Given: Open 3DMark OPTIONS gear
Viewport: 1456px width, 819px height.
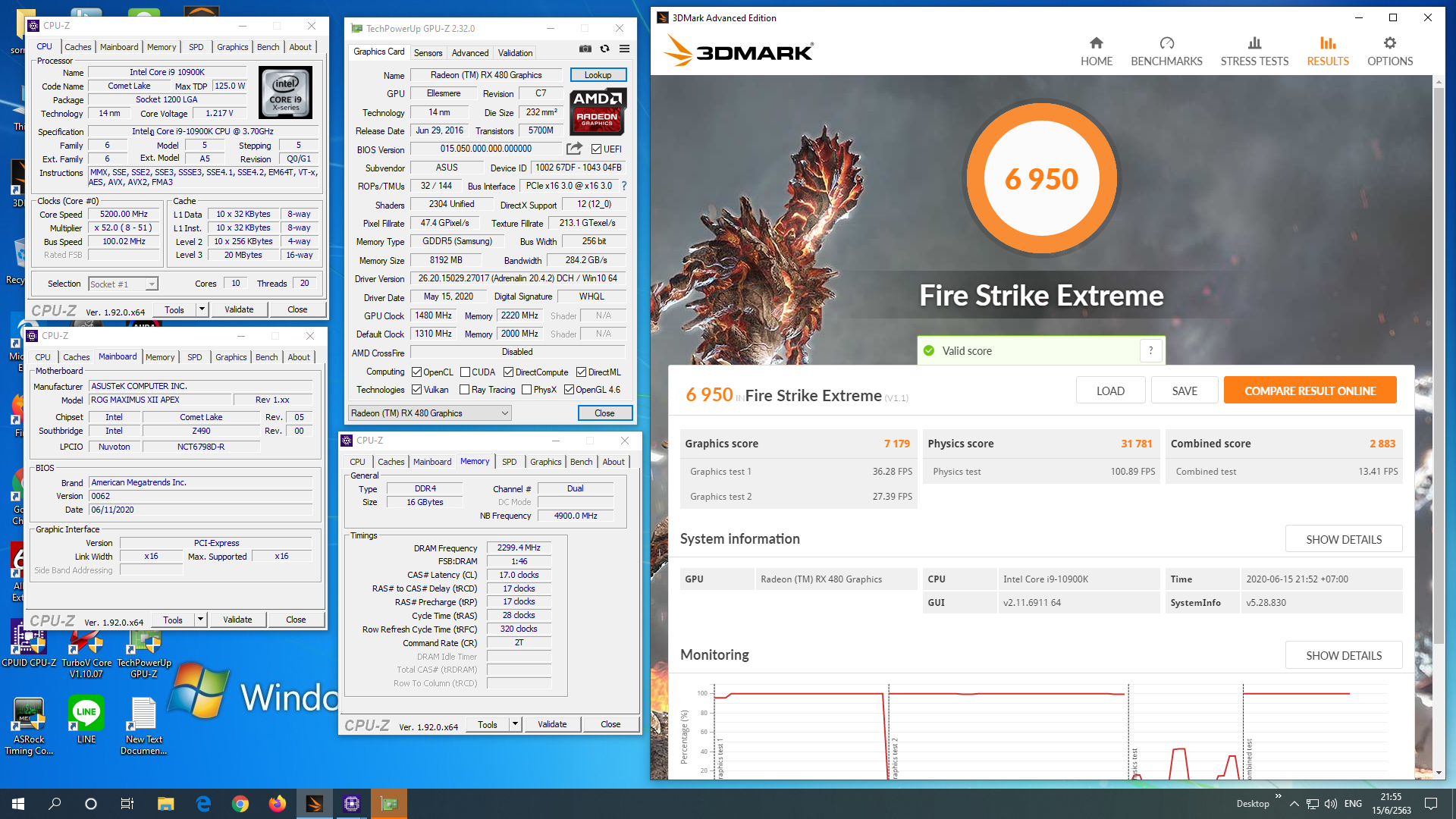Looking at the screenshot, I should 1390,52.
